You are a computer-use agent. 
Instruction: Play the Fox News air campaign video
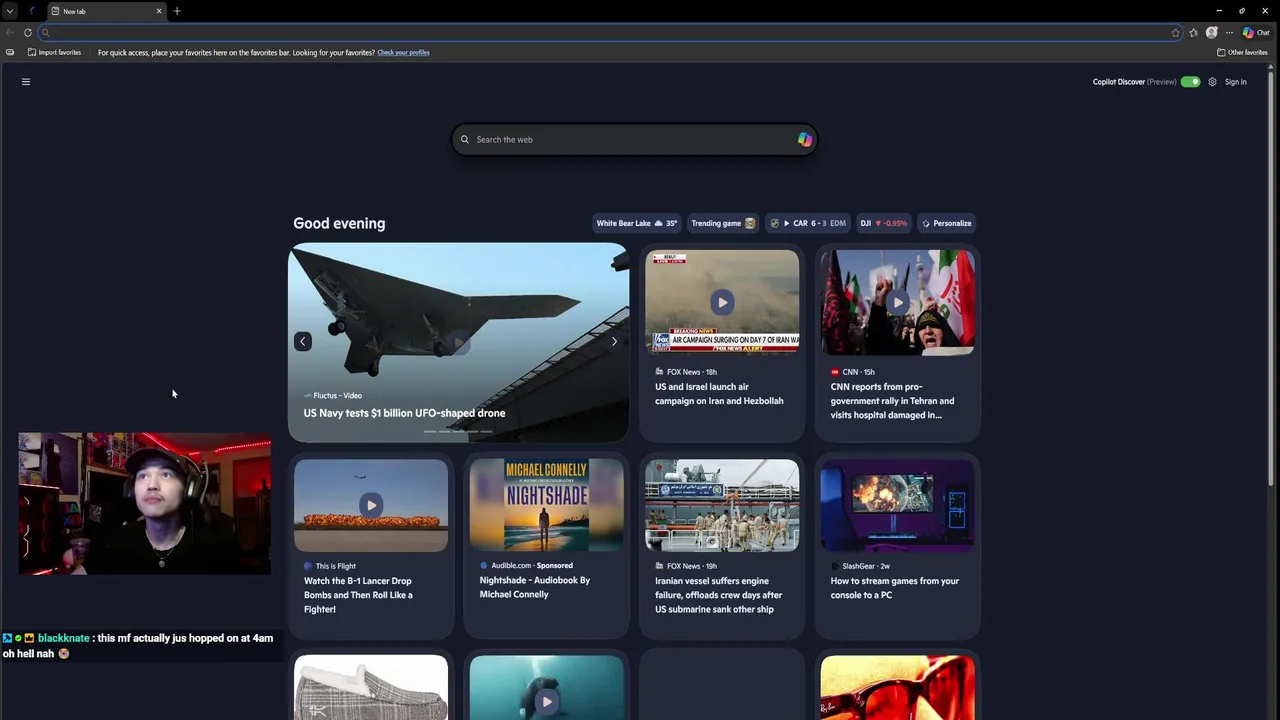pyautogui.click(x=722, y=302)
